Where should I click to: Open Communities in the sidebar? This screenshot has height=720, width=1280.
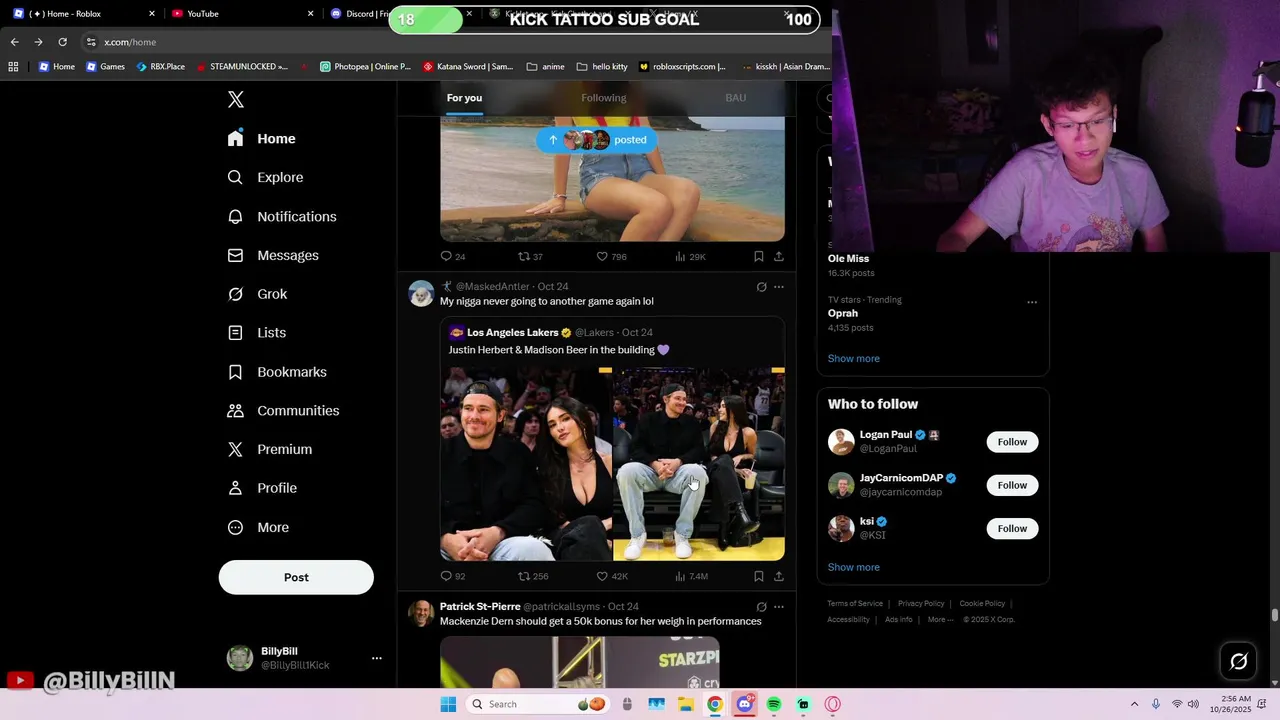pos(283,411)
